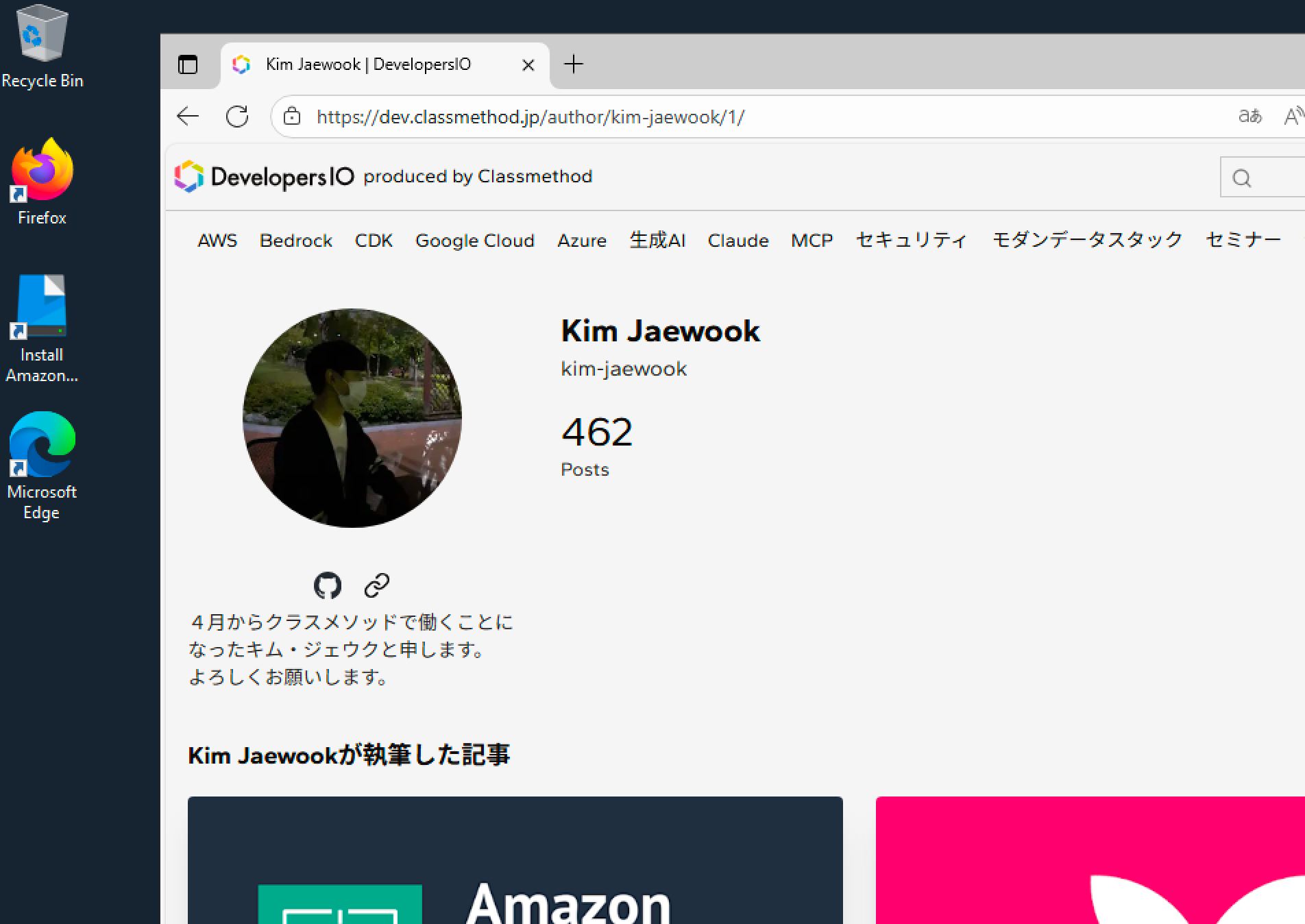This screenshot has width=1305, height=924.
Task: Open the Google Cloud category
Action: (475, 241)
